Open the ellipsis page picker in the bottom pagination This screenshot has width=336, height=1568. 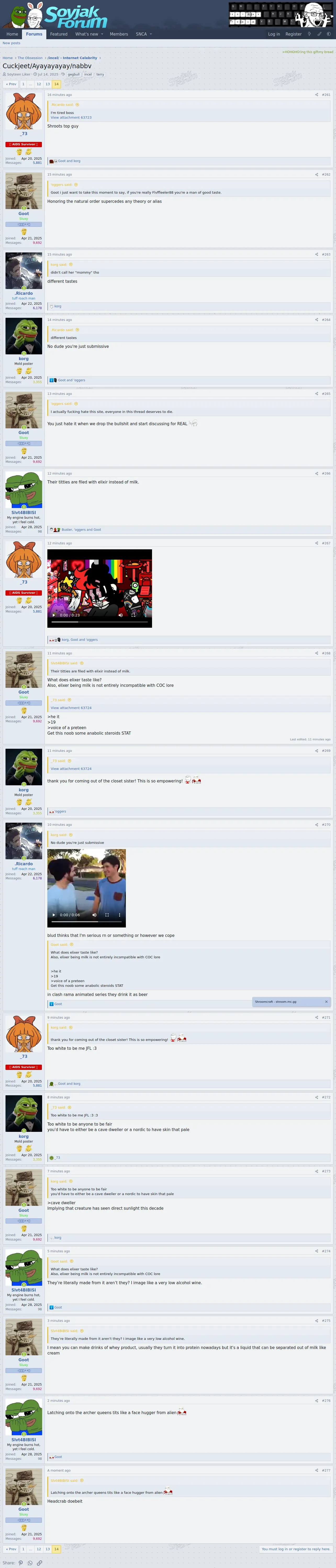(31, 1549)
